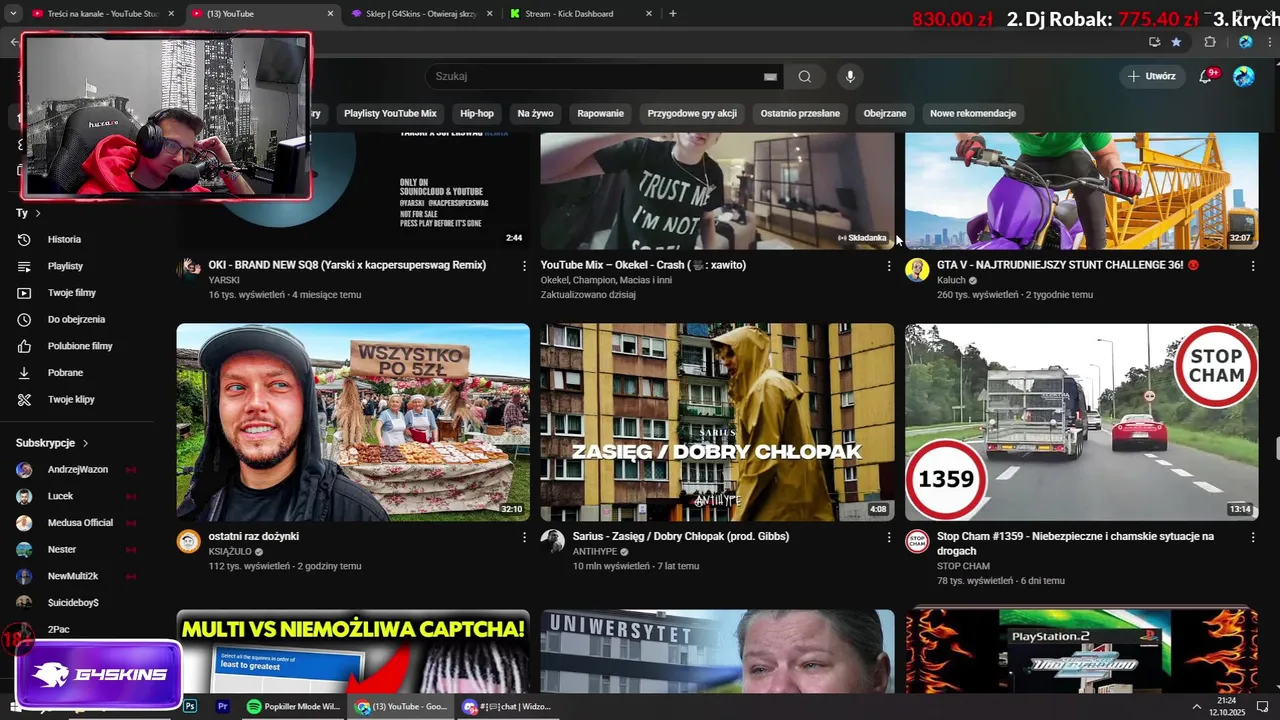Play ostatni raz dożynki video thumbnail
This screenshot has width=1280, height=720.
point(353,422)
